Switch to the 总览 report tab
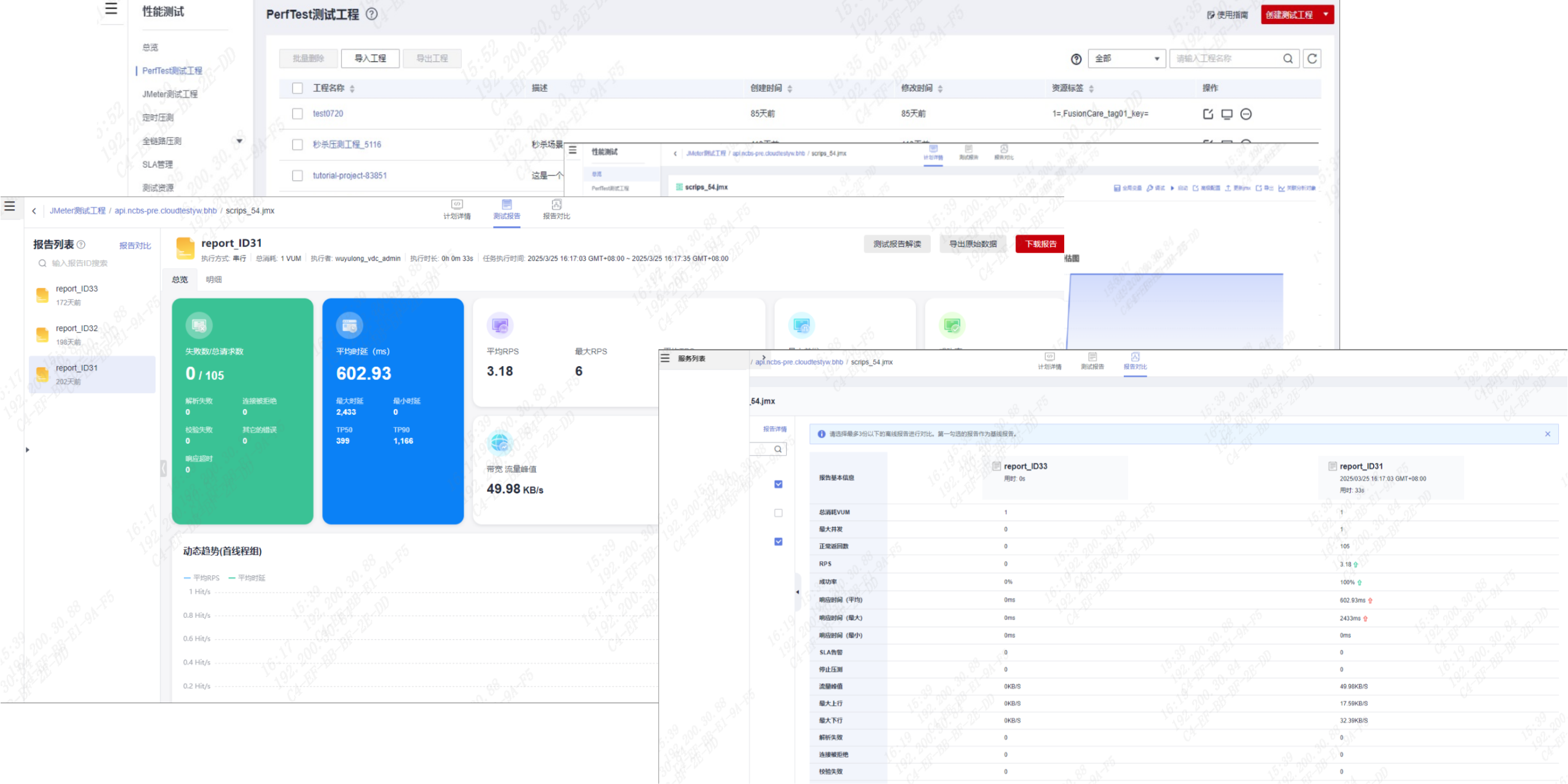Screen dimensions: 1568x784 pos(180,280)
